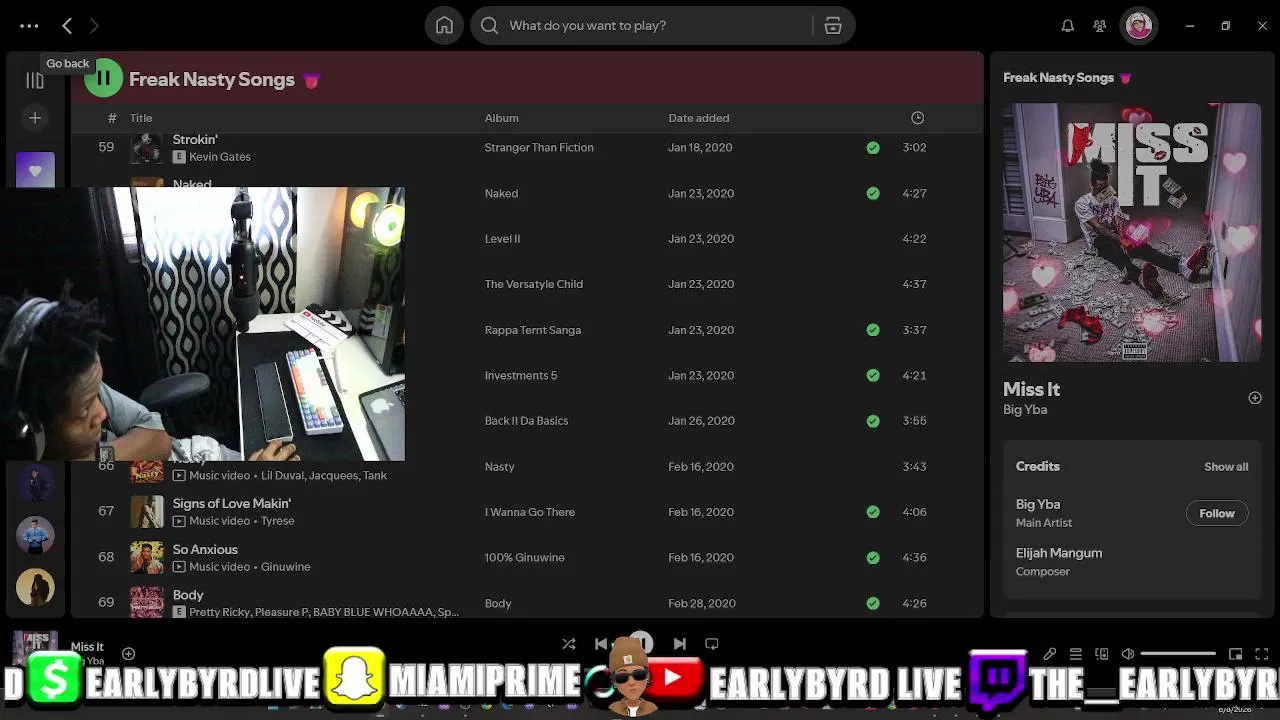Add now-playing Miss It to Liked Songs

[x=128, y=654]
